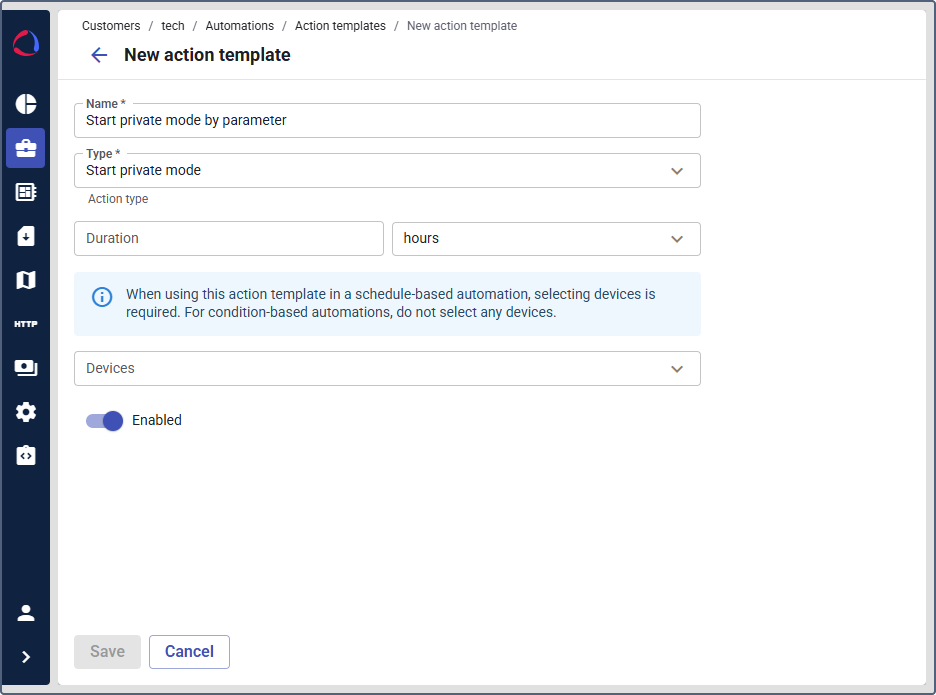This screenshot has width=936, height=695.
Task: Select the briefcase Customers section
Action: pyautogui.click(x=25, y=148)
